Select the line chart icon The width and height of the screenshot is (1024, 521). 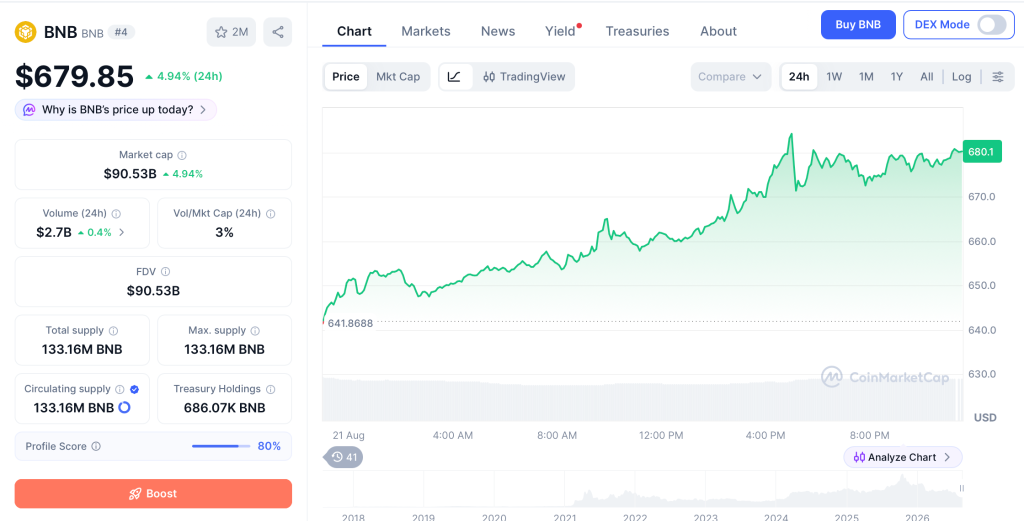point(455,76)
